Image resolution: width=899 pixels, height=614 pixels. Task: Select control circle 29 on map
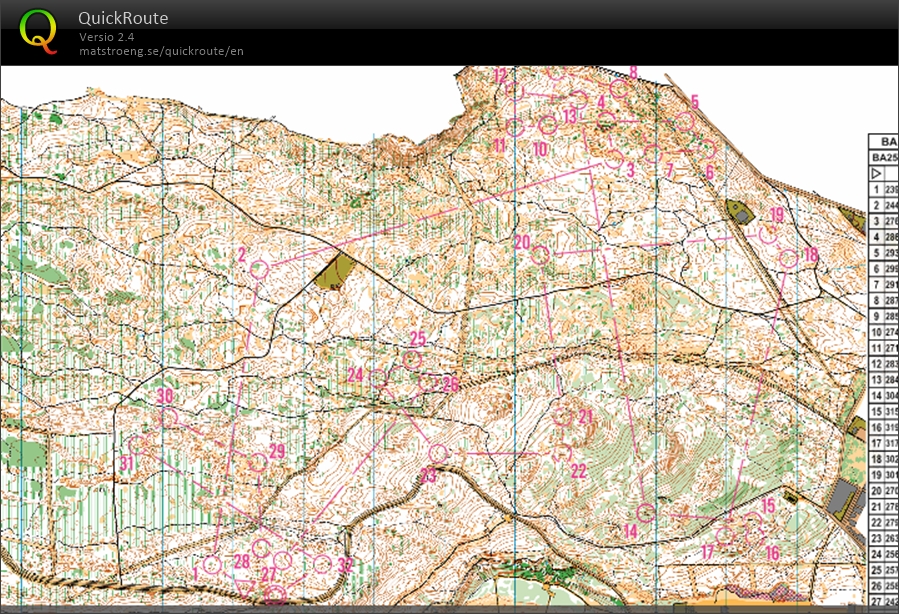click(258, 462)
